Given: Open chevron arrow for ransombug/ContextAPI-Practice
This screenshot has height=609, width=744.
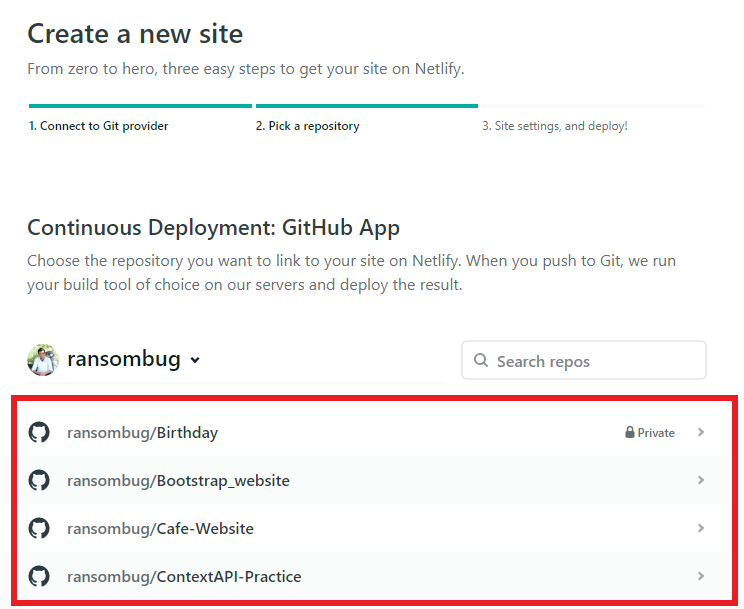Looking at the screenshot, I should (701, 576).
